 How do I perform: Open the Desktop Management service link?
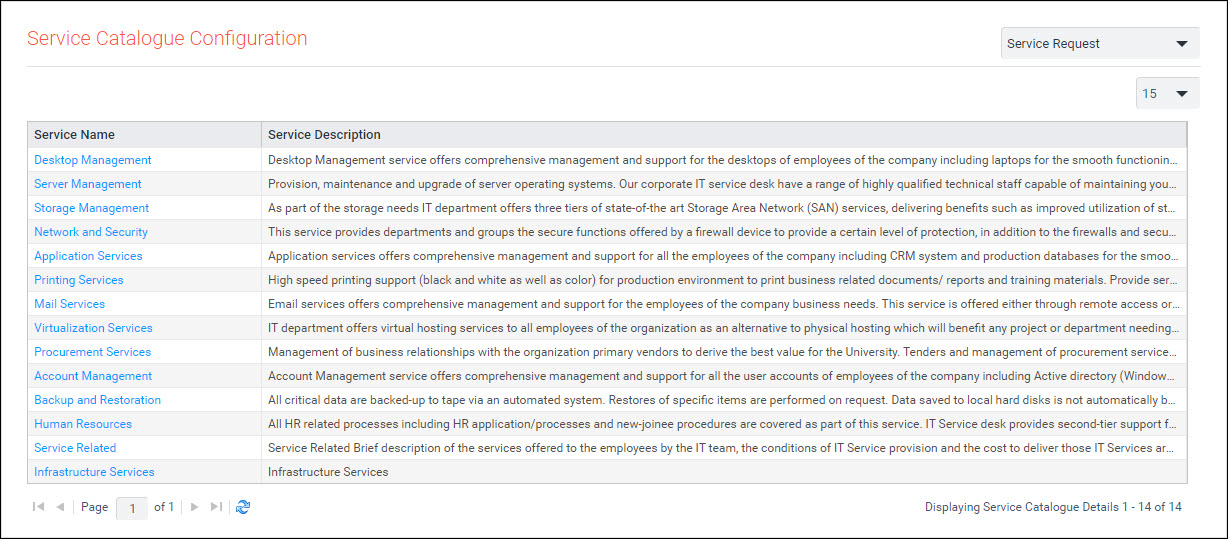[93, 160]
